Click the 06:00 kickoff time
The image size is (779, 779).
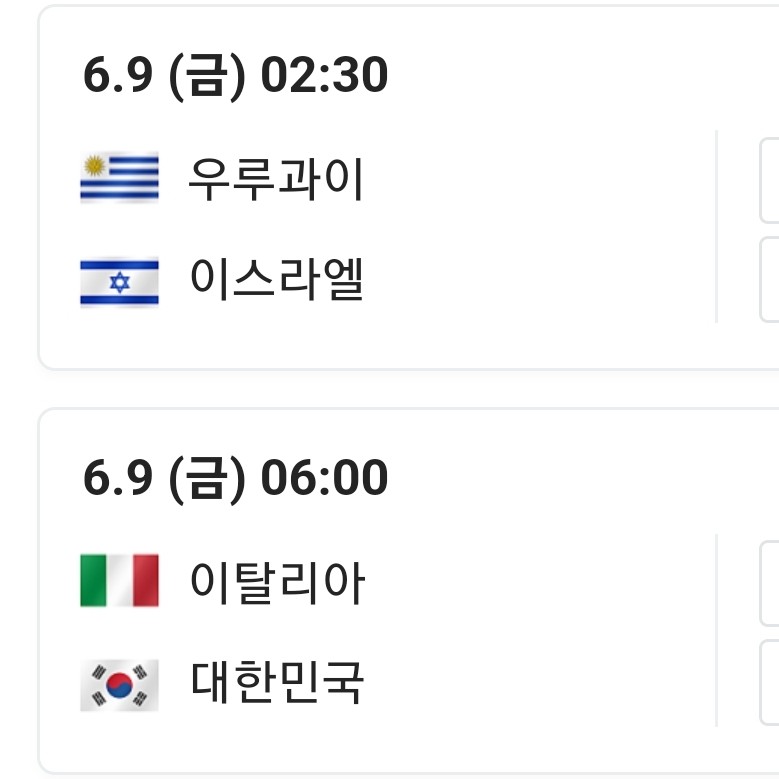coord(324,478)
